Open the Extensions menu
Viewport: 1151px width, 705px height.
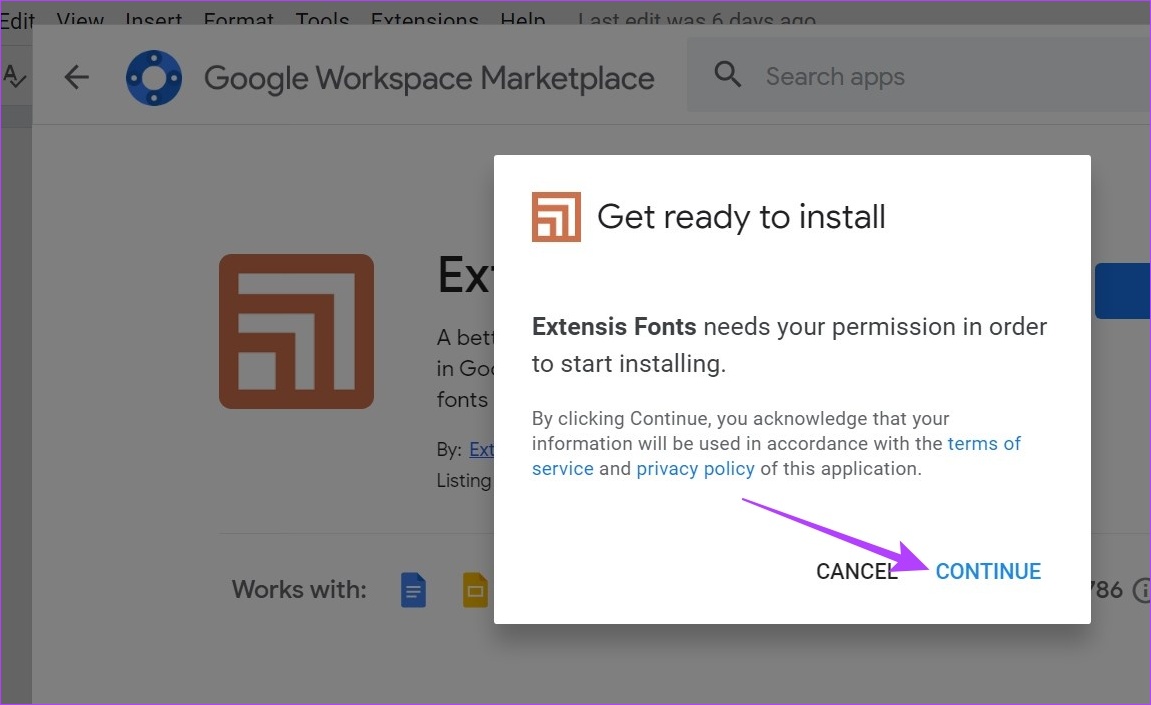click(x=424, y=19)
